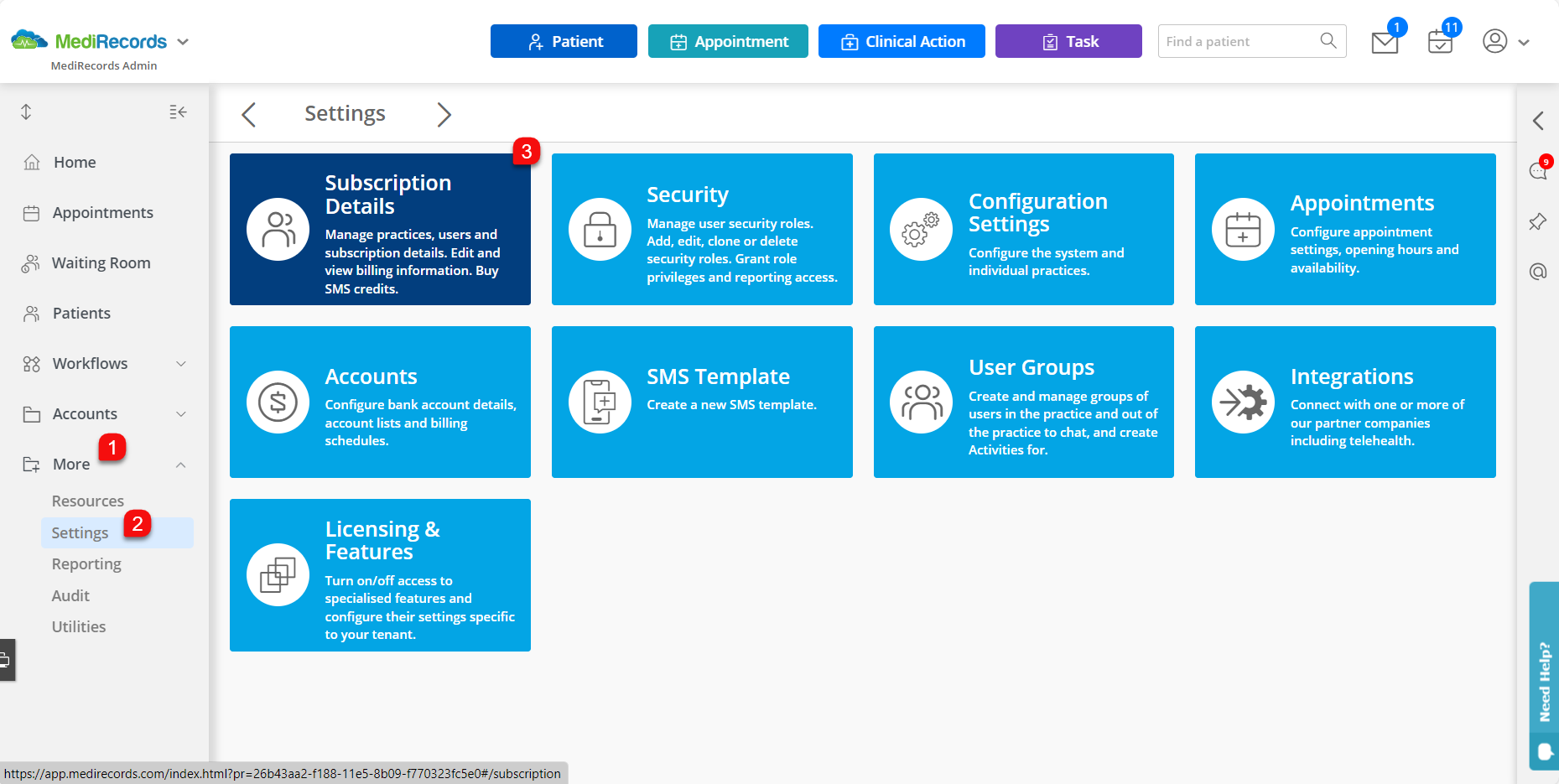Open the Licensing & Features tile

click(x=380, y=575)
